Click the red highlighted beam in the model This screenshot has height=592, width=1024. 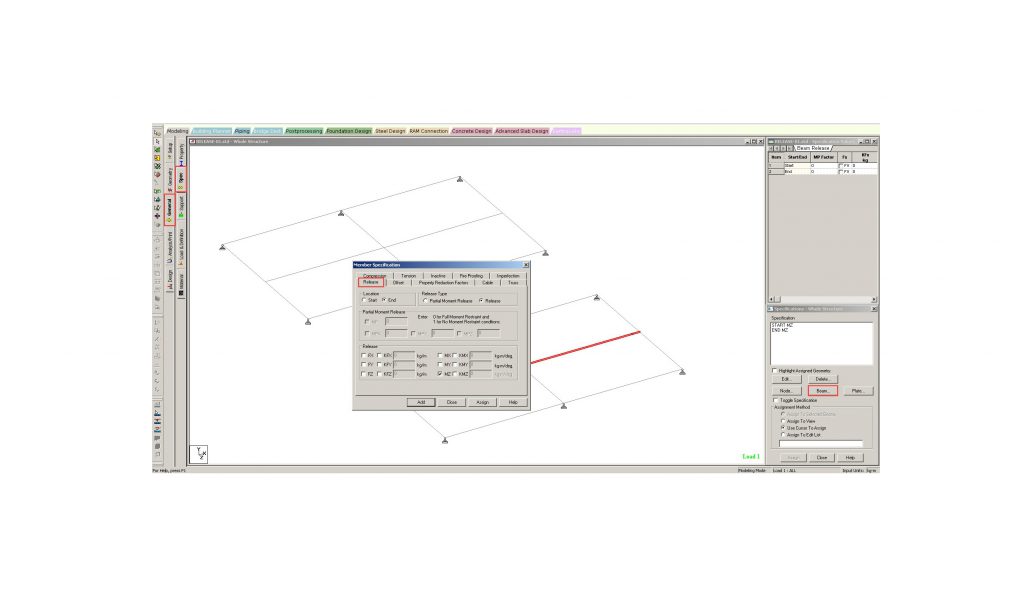pos(585,346)
